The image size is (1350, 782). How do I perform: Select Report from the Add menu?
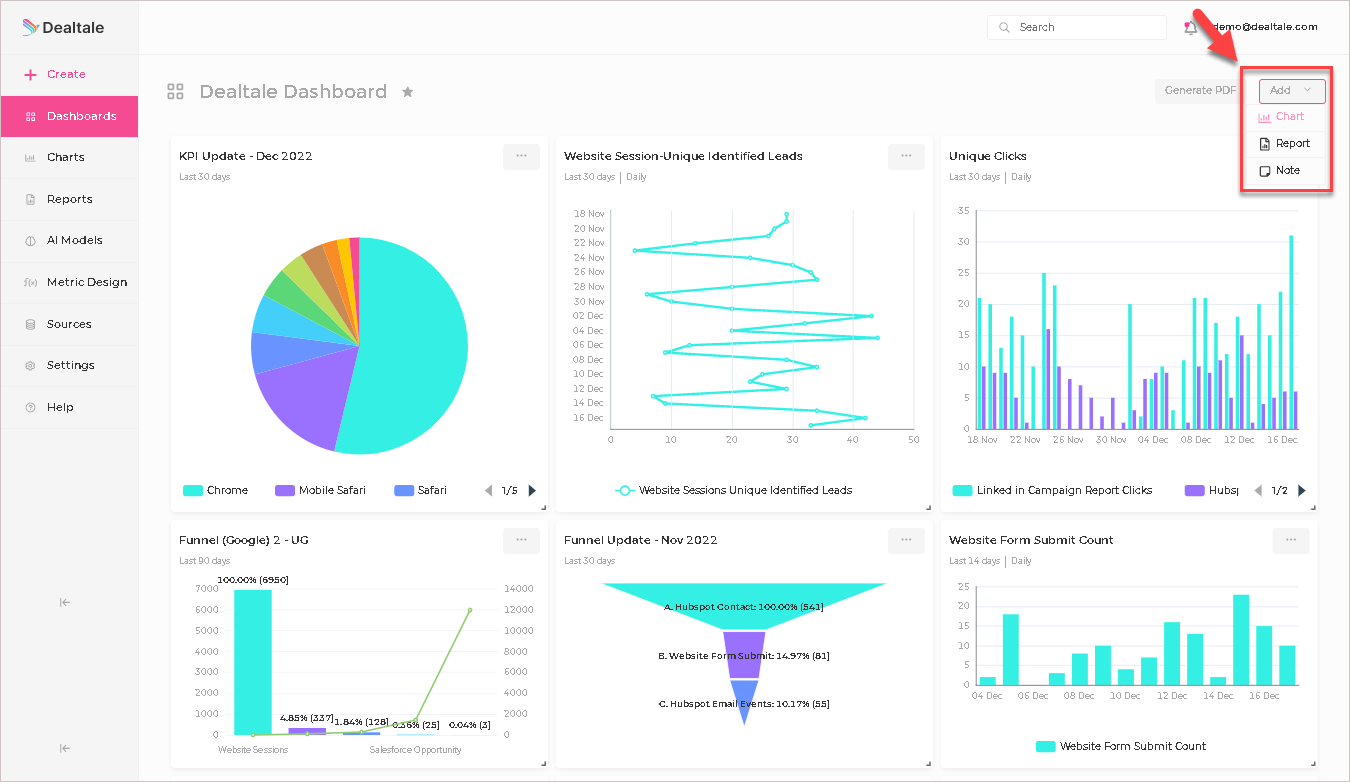[1285, 144]
